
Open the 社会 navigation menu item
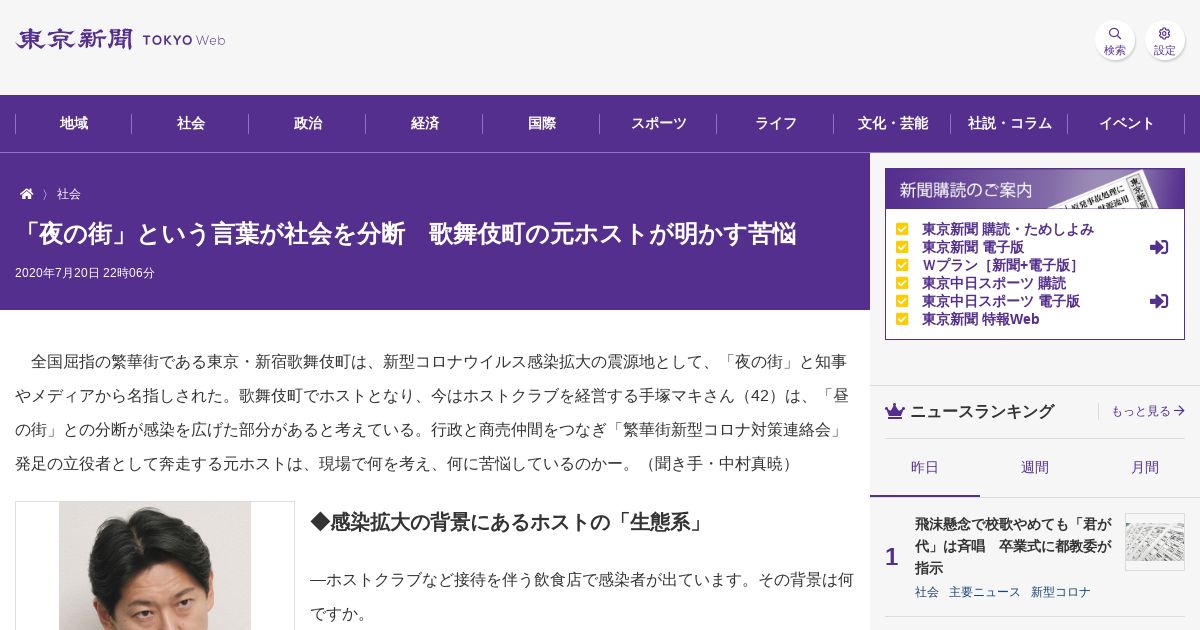[x=191, y=124]
